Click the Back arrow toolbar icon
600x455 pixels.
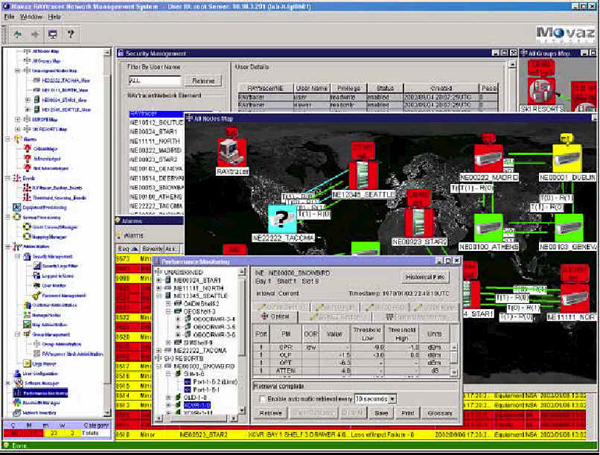click(x=18, y=34)
